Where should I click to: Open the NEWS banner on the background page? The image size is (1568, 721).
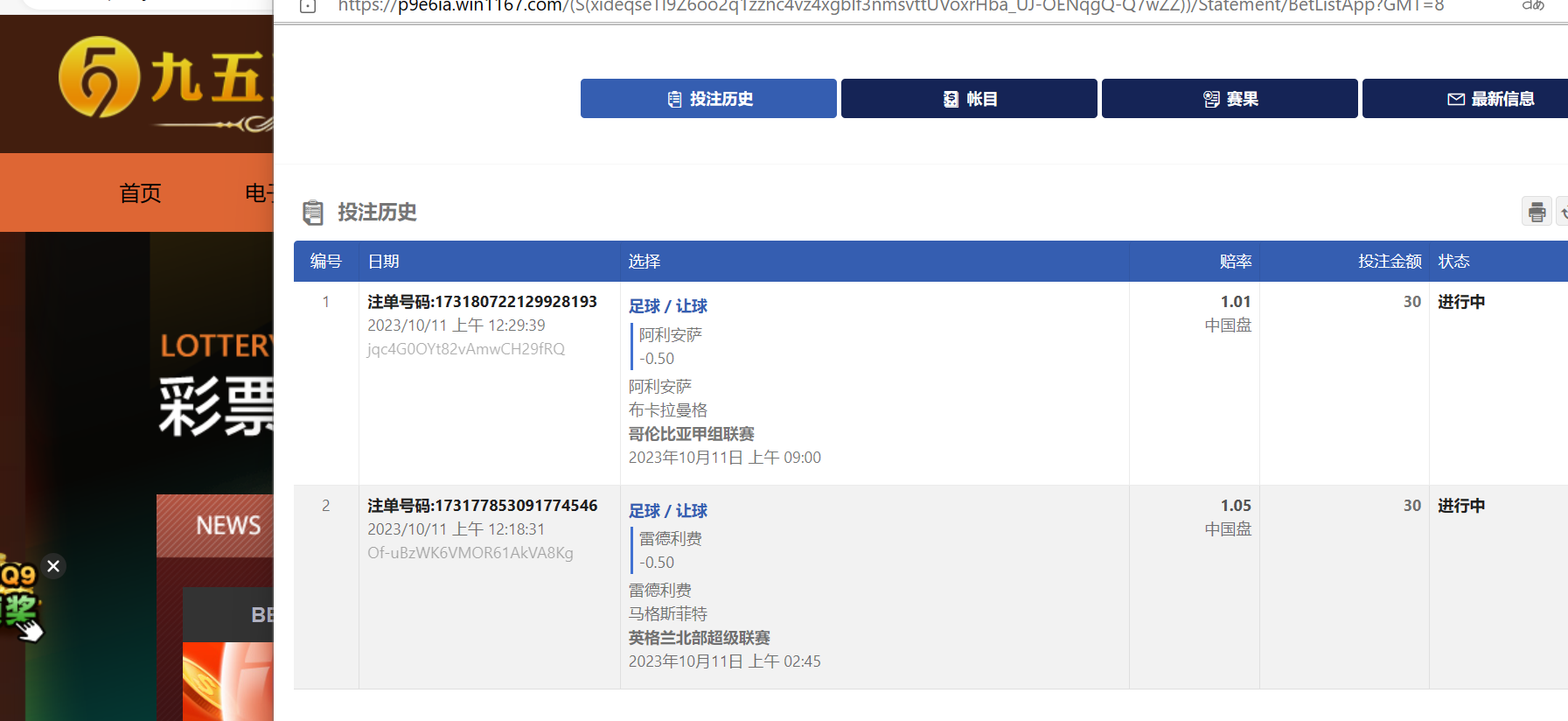click(215, 525)
